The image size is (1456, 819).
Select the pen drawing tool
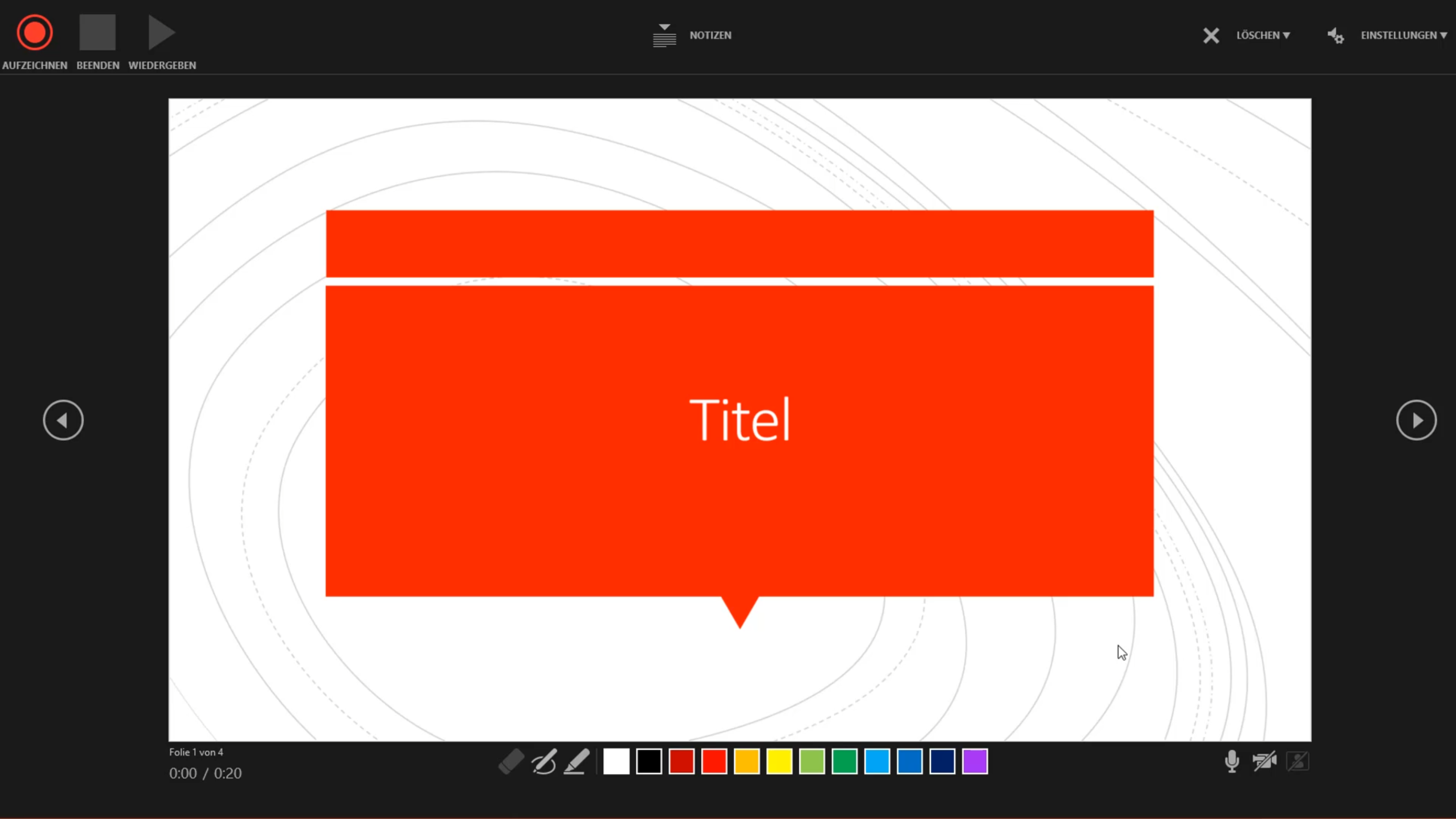tap(544, 761)
